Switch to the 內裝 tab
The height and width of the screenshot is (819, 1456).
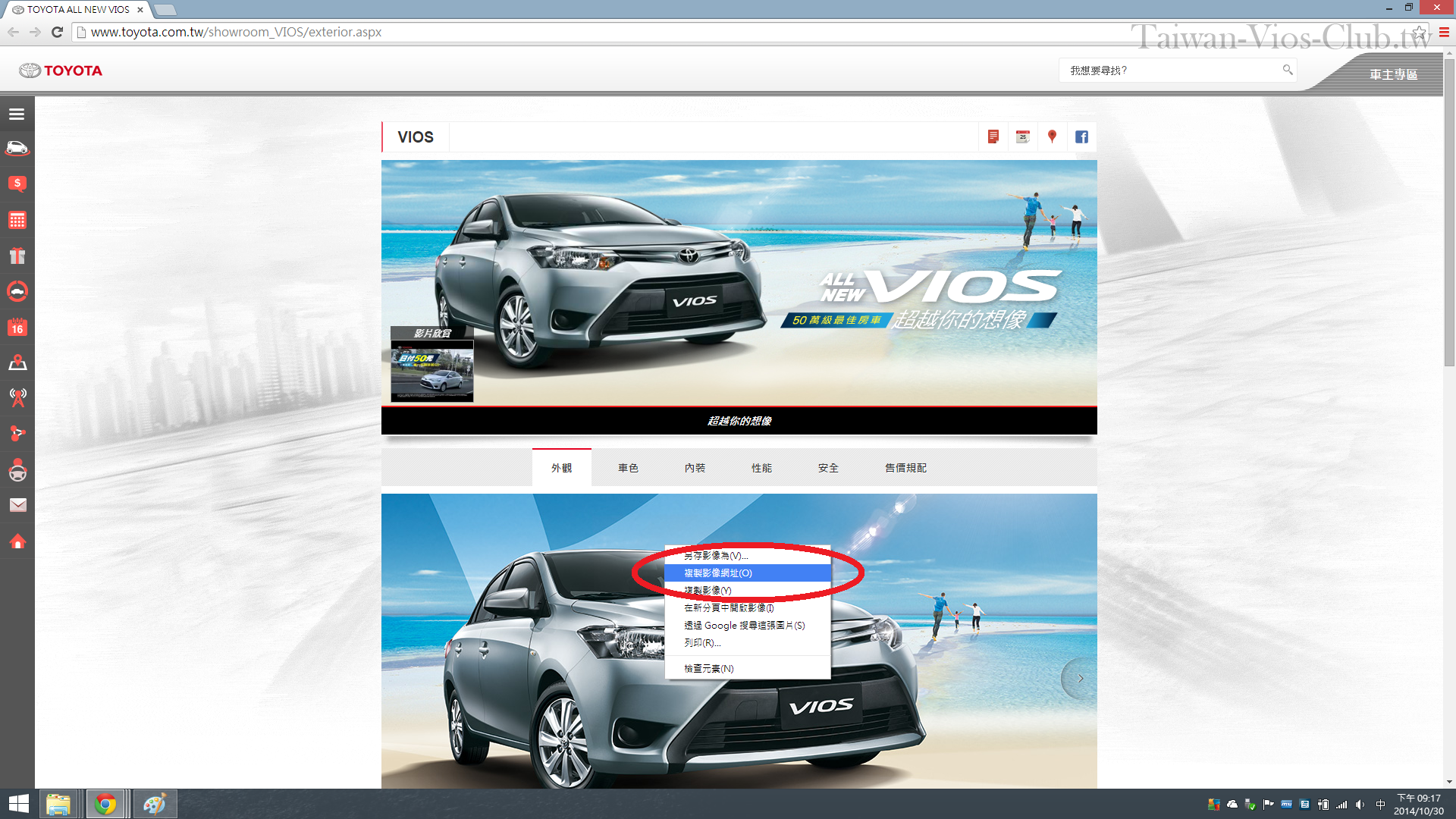[695, 468]
